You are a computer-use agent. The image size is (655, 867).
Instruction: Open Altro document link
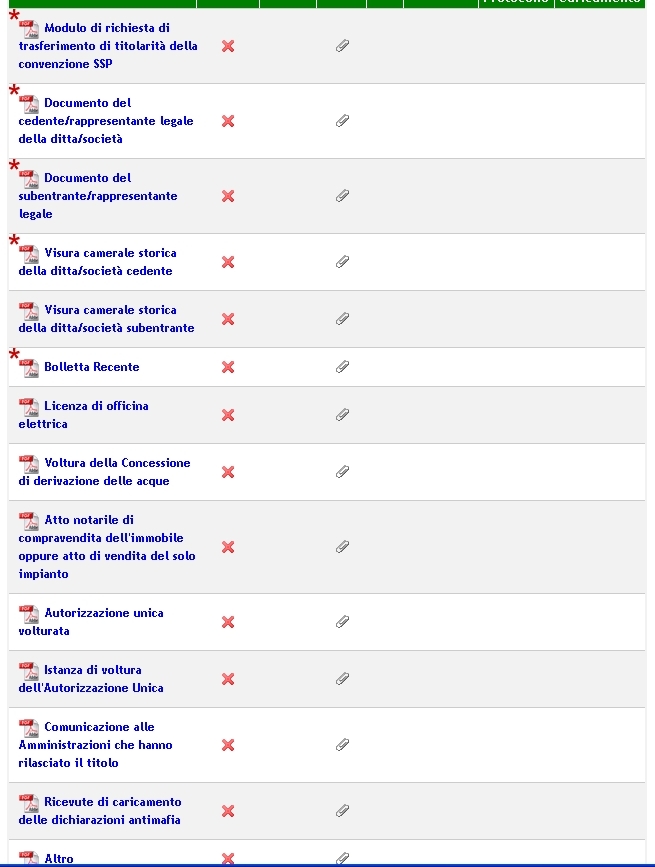coord(59,859)
